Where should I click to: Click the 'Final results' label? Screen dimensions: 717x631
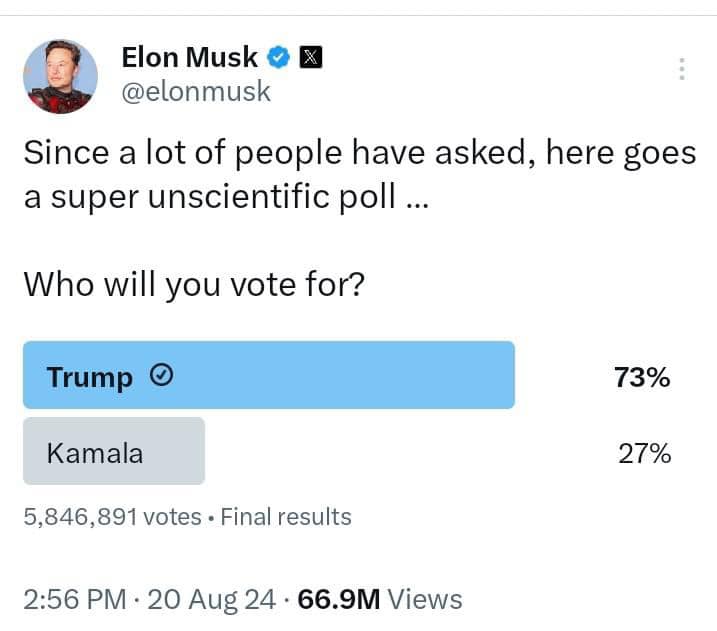click(x=285, y=517)
